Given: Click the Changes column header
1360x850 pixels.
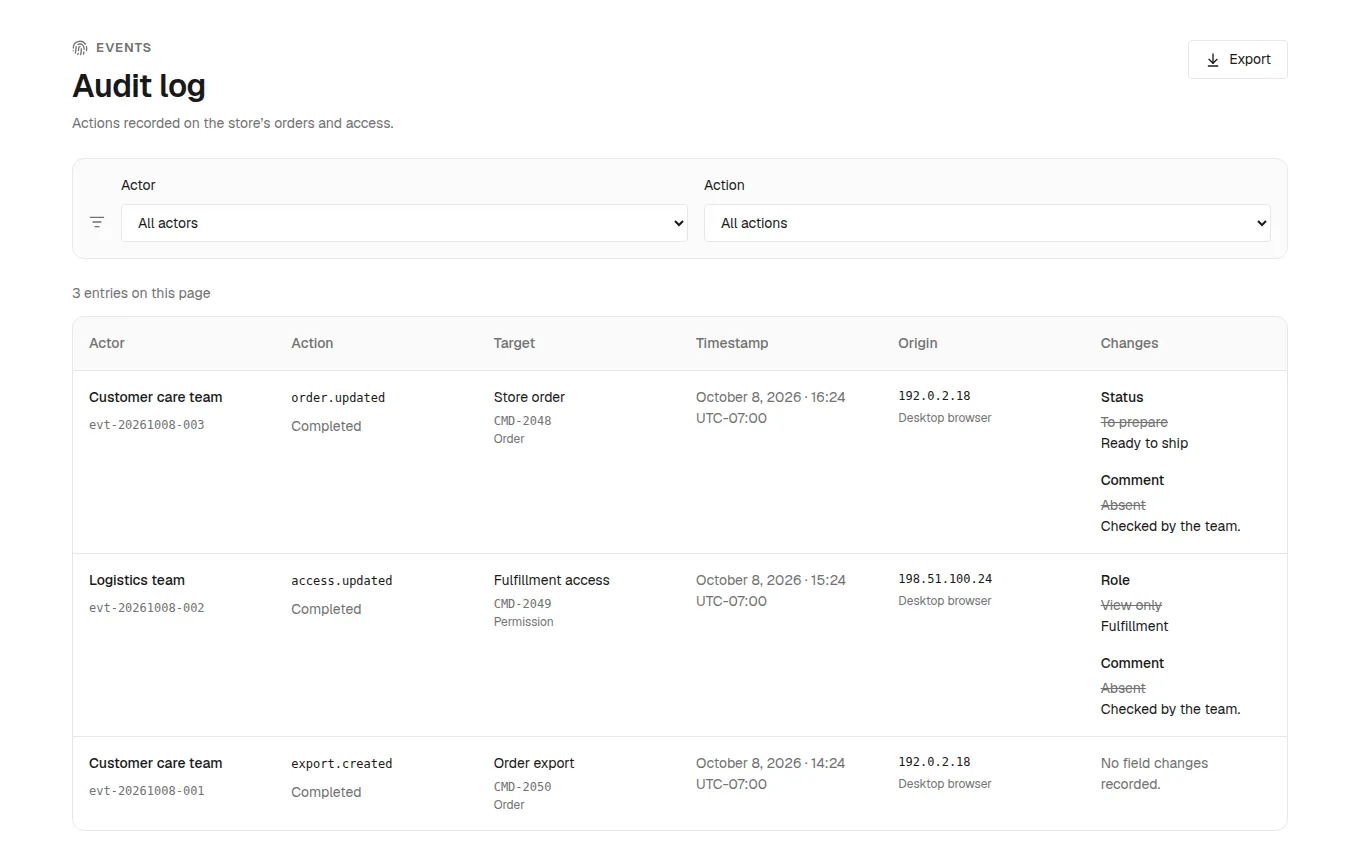Looking at the screenshot, I should click(1129, 343).
